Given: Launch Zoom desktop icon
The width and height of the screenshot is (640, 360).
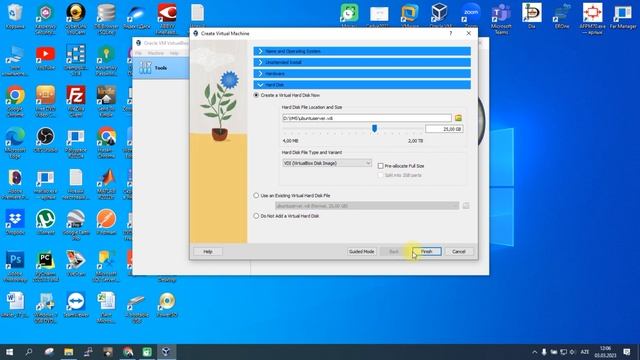Looking at the screenshot, I should click(x=471, y=16).
